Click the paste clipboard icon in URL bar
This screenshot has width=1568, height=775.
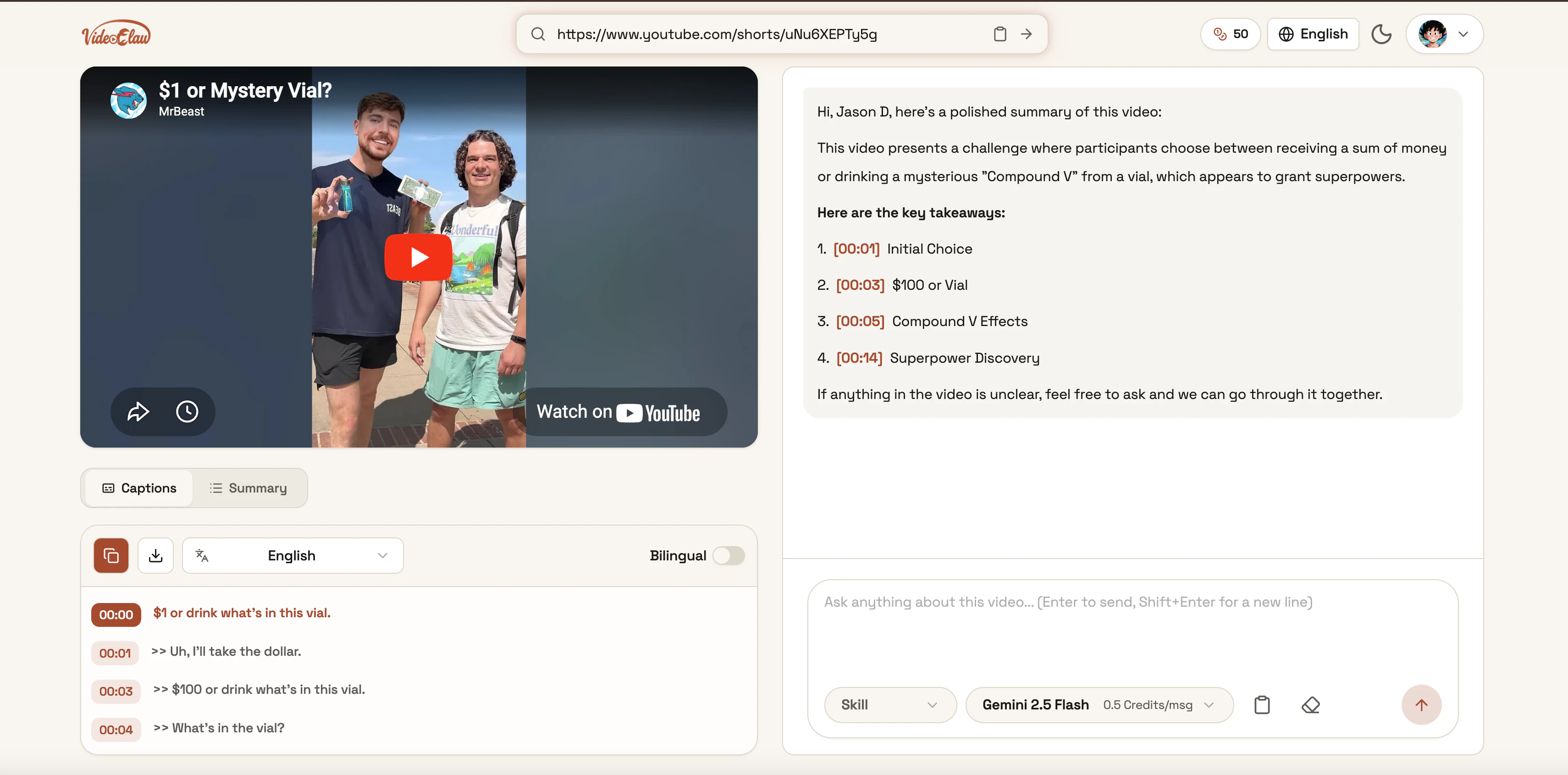(x=999, y=34)
